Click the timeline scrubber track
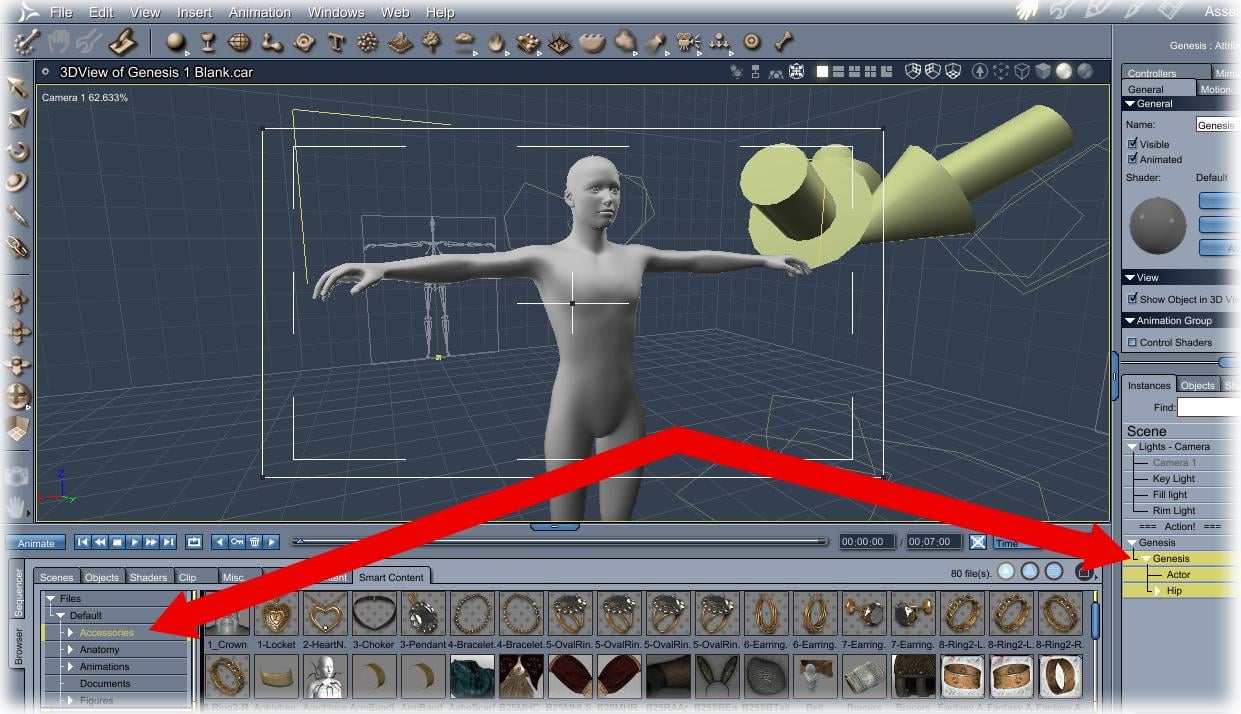 [x=561, y=541]
